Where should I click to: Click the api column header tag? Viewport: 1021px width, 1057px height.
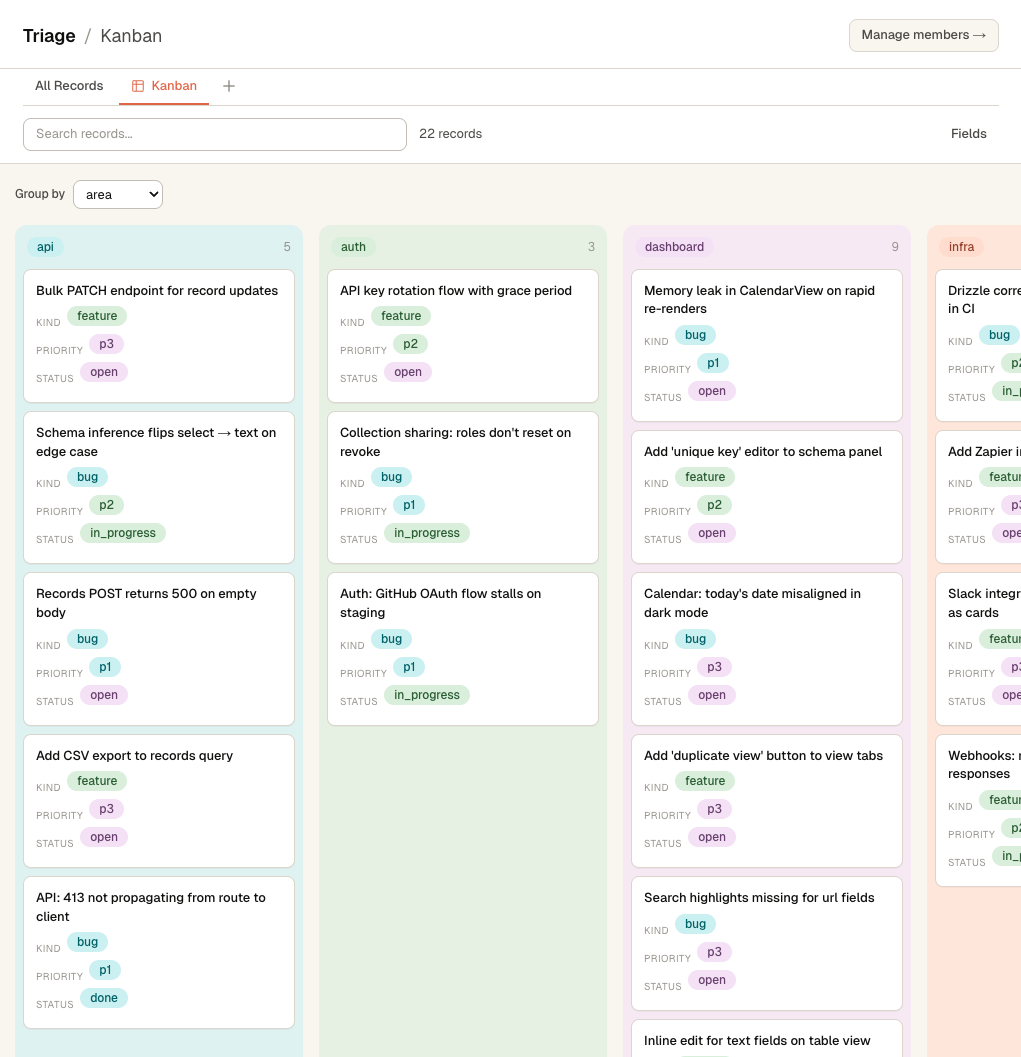tap(45, 247)
